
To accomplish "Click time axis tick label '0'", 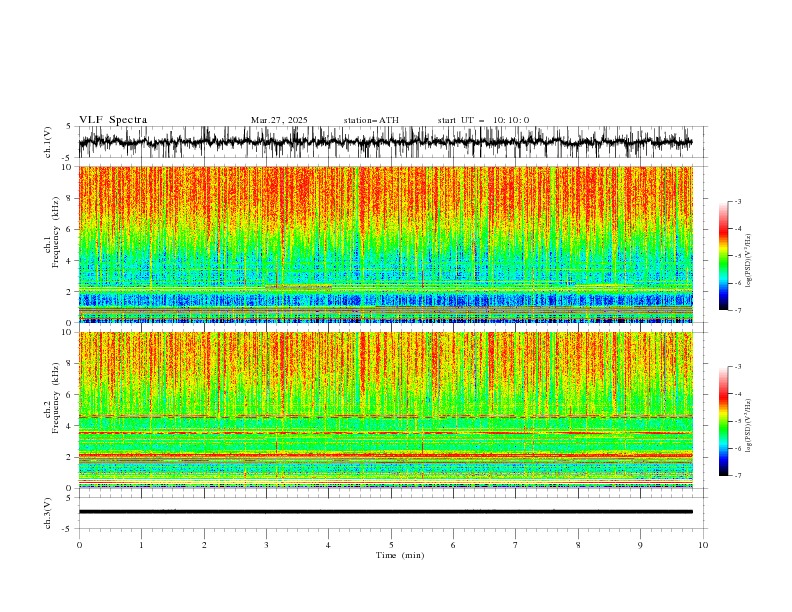I will point(79,545).
